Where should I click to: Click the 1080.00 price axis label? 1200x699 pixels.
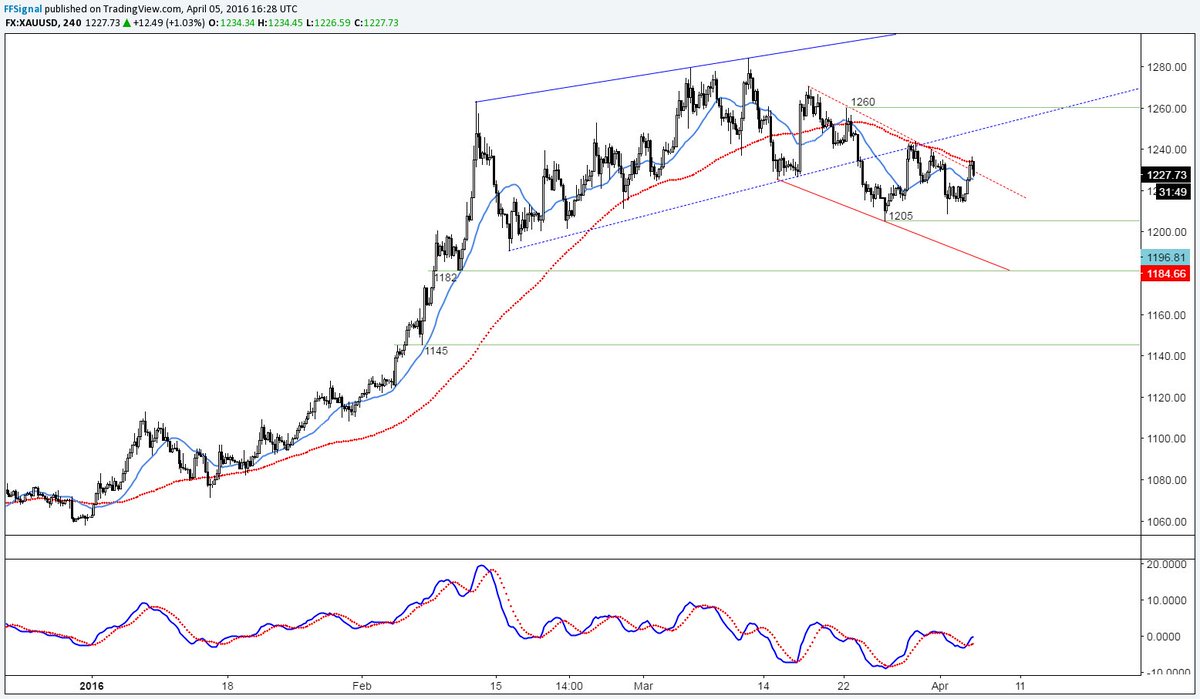(x=1167, y=480)
